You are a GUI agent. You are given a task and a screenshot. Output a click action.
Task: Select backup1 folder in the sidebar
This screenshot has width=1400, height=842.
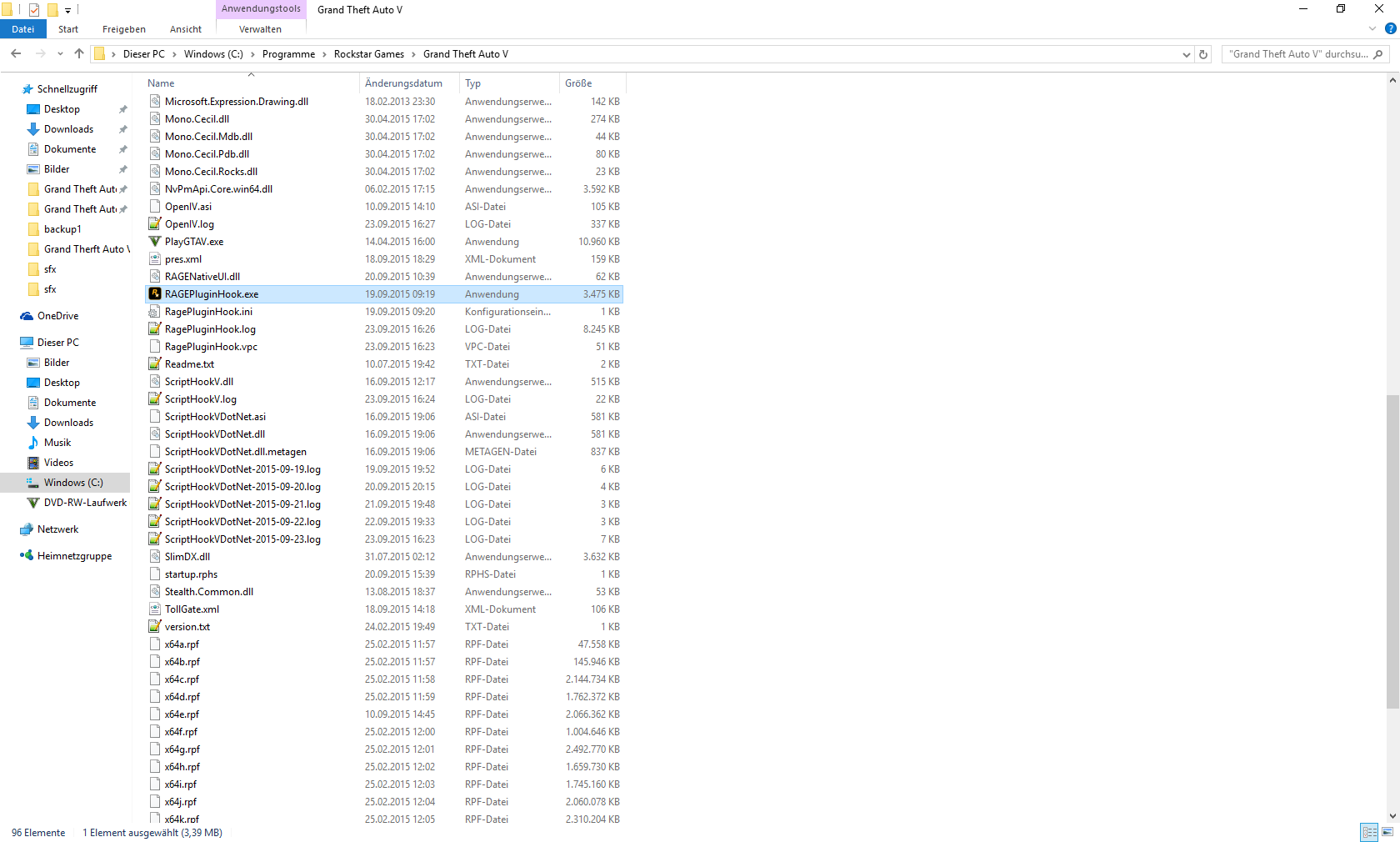(62, 229)
